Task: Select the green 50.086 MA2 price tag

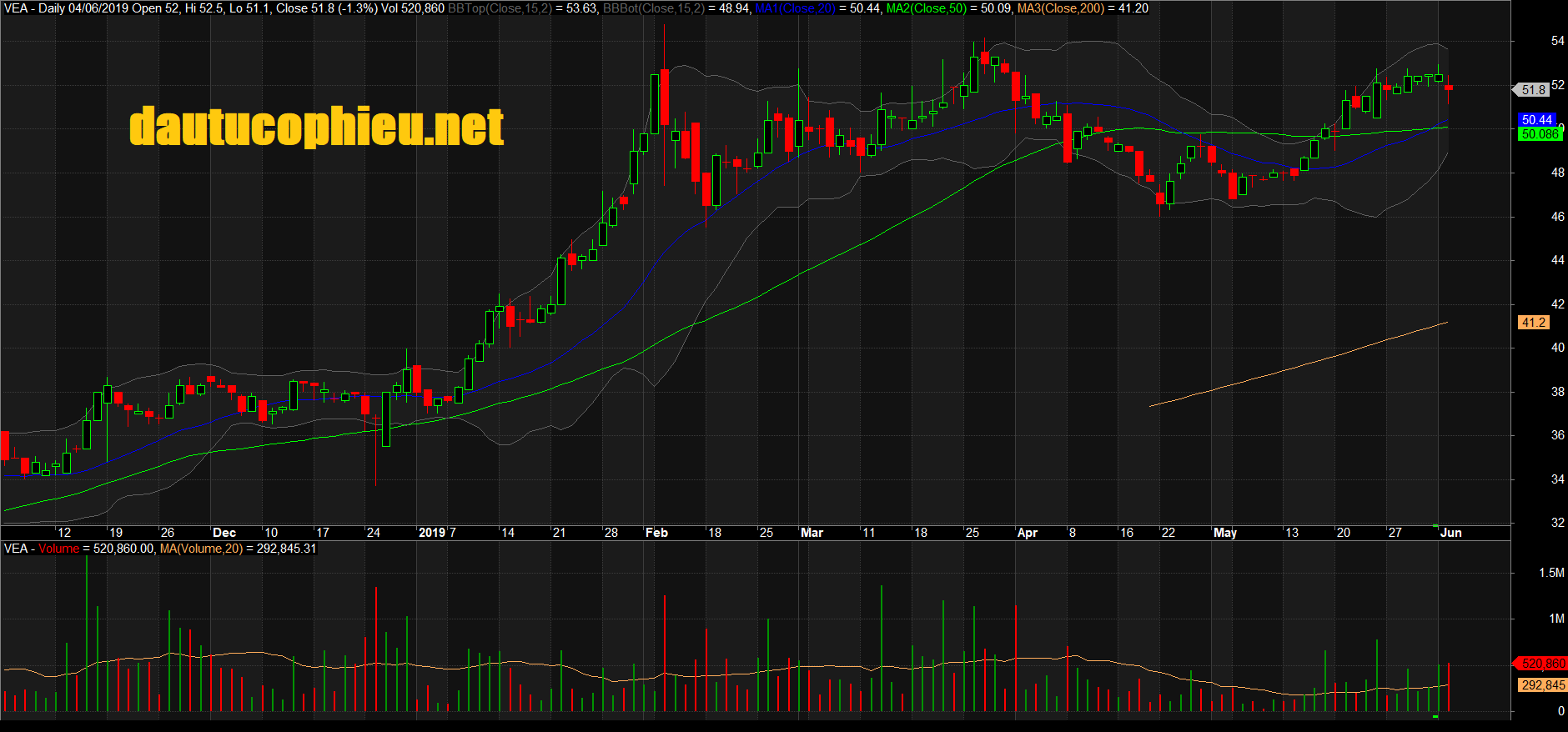Action: coord(1539,134)
